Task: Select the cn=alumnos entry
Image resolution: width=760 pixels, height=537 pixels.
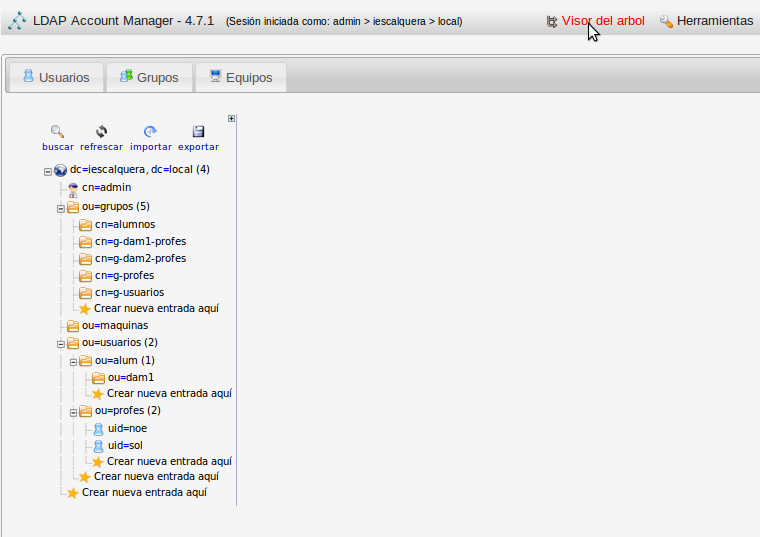Action: click(x=125, y=224)
